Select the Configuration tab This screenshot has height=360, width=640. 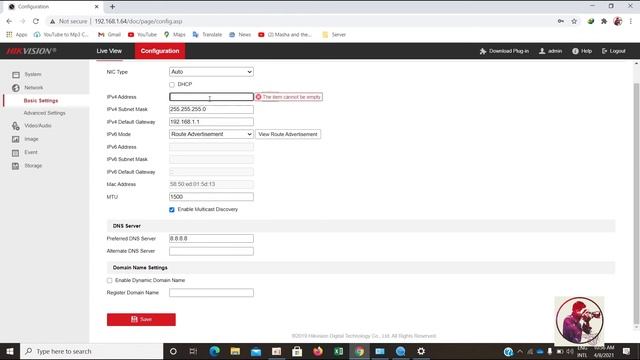(160, 51)
